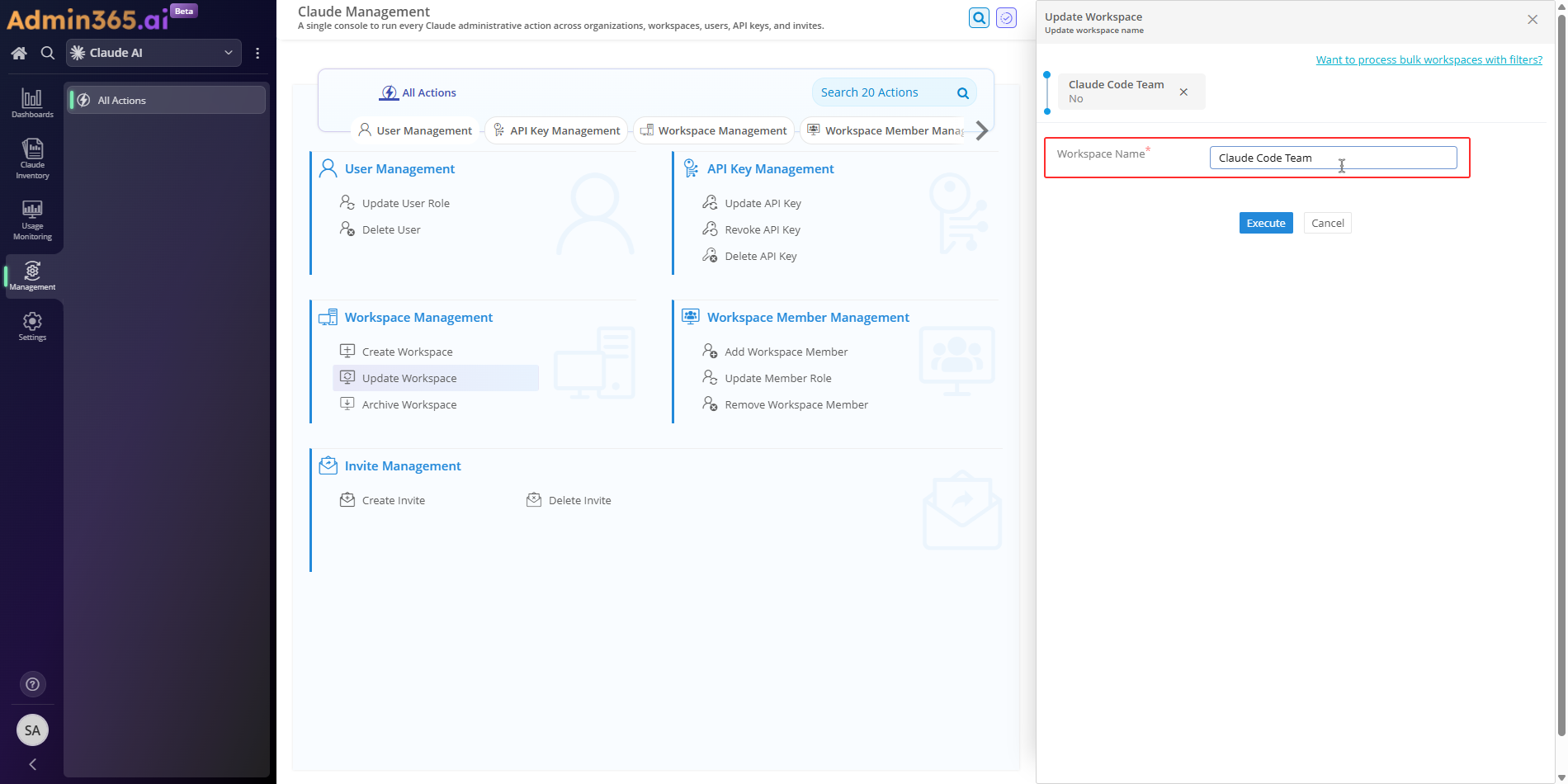The height and width of the screenshot is (784, 1568).
Task: Go to the Home icon in sidebar
Action: click(19, 53)
